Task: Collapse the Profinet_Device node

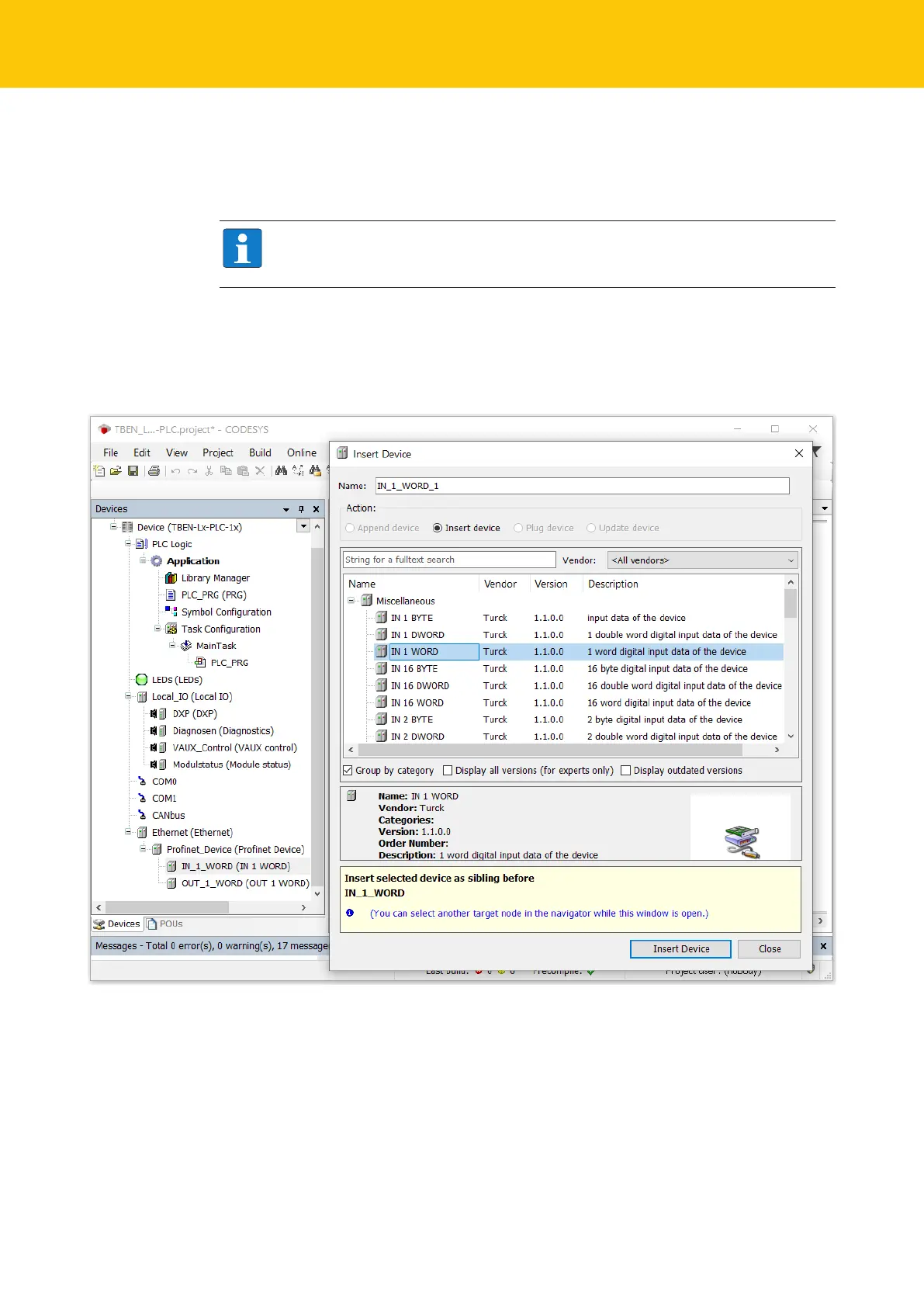Action: click(143, 849)
